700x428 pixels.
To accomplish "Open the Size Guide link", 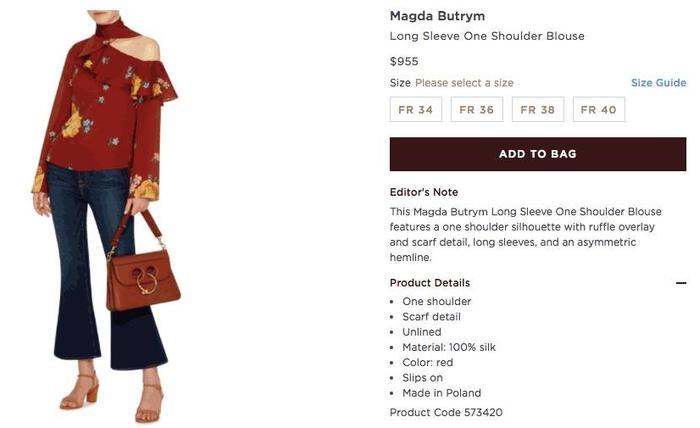I will tap(658, 83).
